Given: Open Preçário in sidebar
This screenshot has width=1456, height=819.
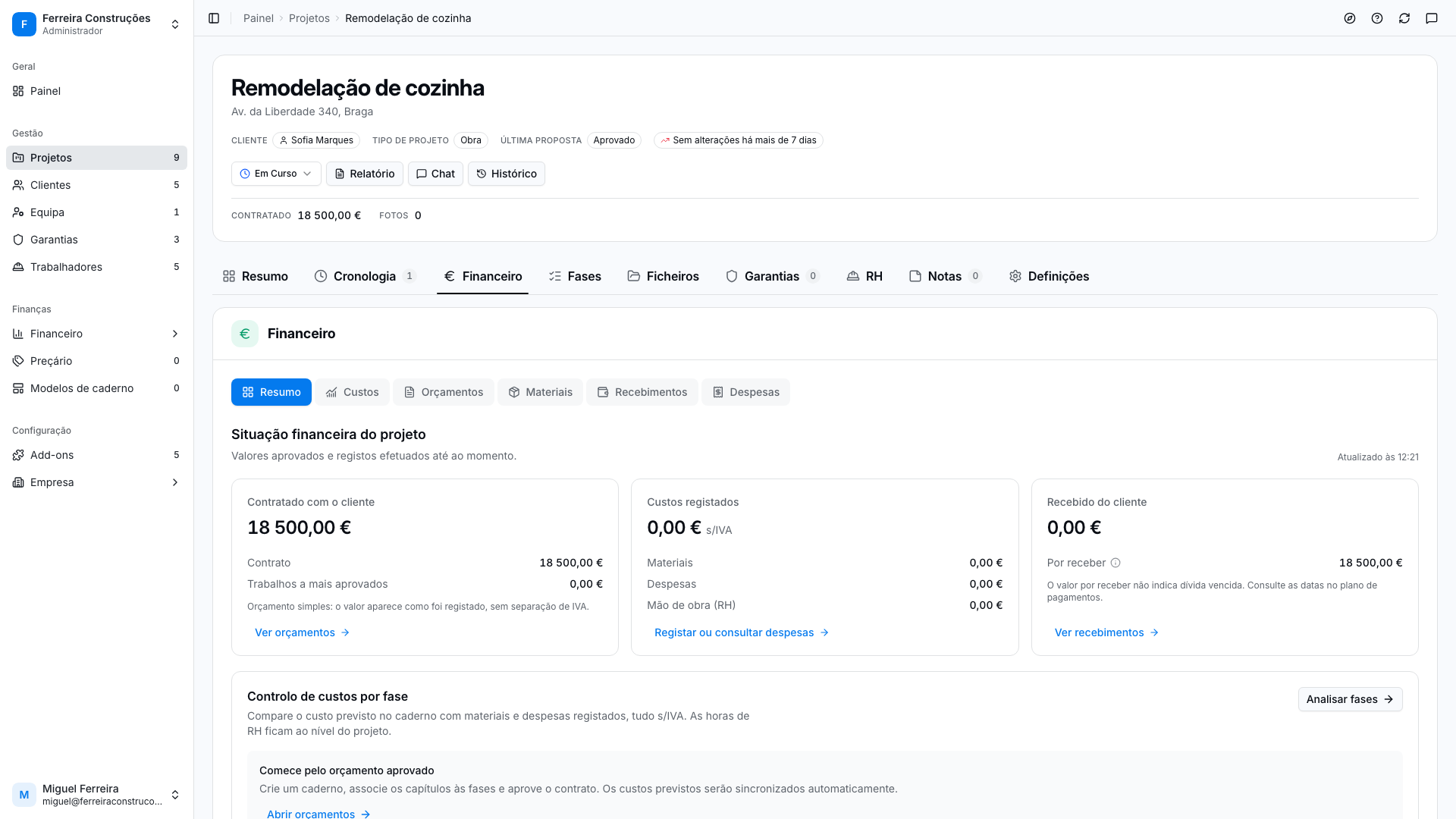Looking at the screenshot, I should [96, 361].
